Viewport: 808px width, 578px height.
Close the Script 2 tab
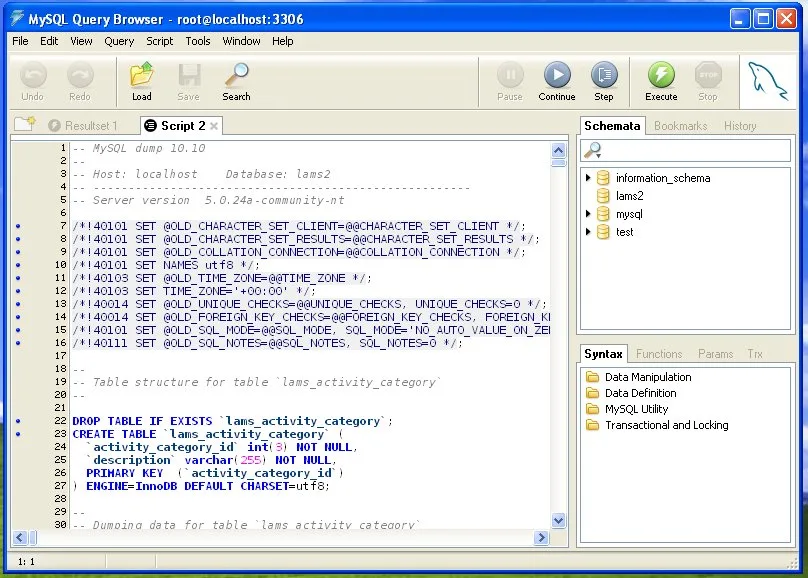214,126
